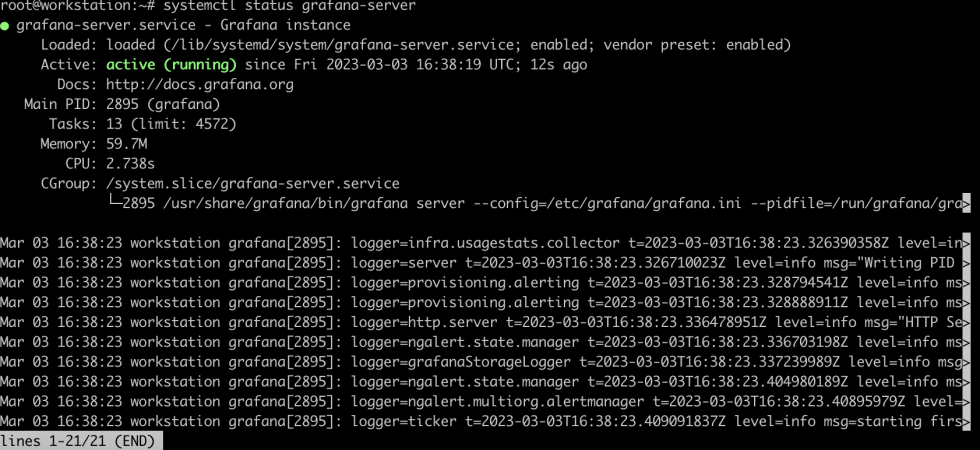Click the green service status dot
The width and height of the screenshot is (980, 450).
point(4,26)
